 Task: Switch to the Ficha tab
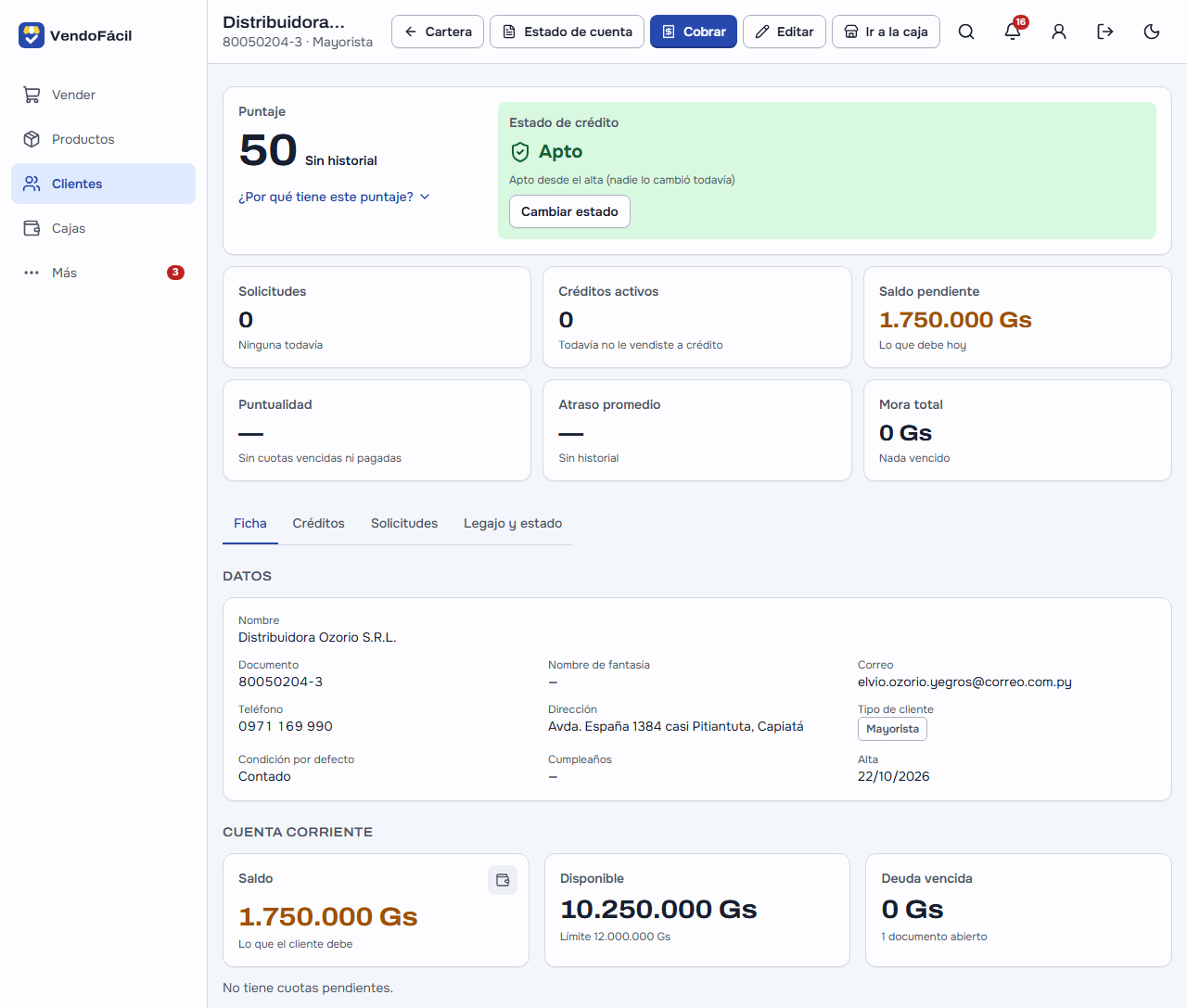(x=250, y=524)
